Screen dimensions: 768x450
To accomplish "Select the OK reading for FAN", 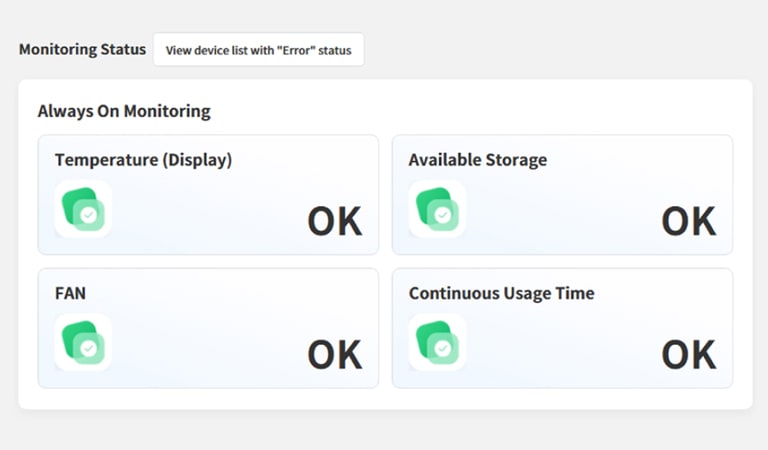I will point(334,355).
